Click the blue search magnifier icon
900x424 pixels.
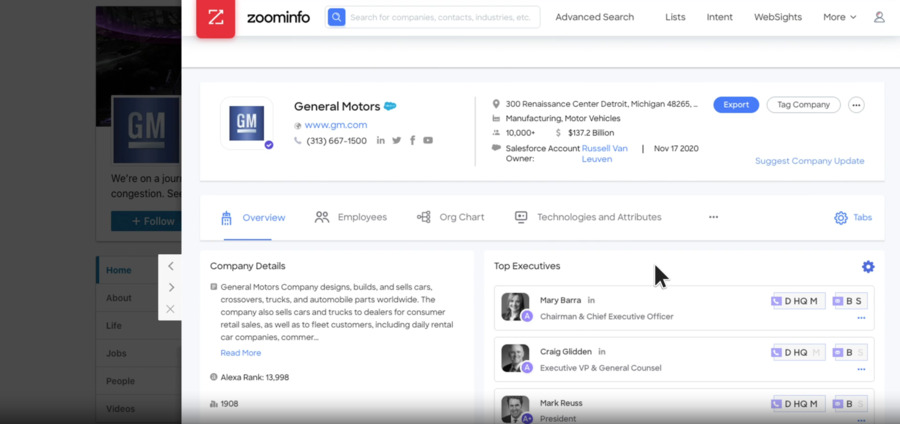click(x=336, y=17)
